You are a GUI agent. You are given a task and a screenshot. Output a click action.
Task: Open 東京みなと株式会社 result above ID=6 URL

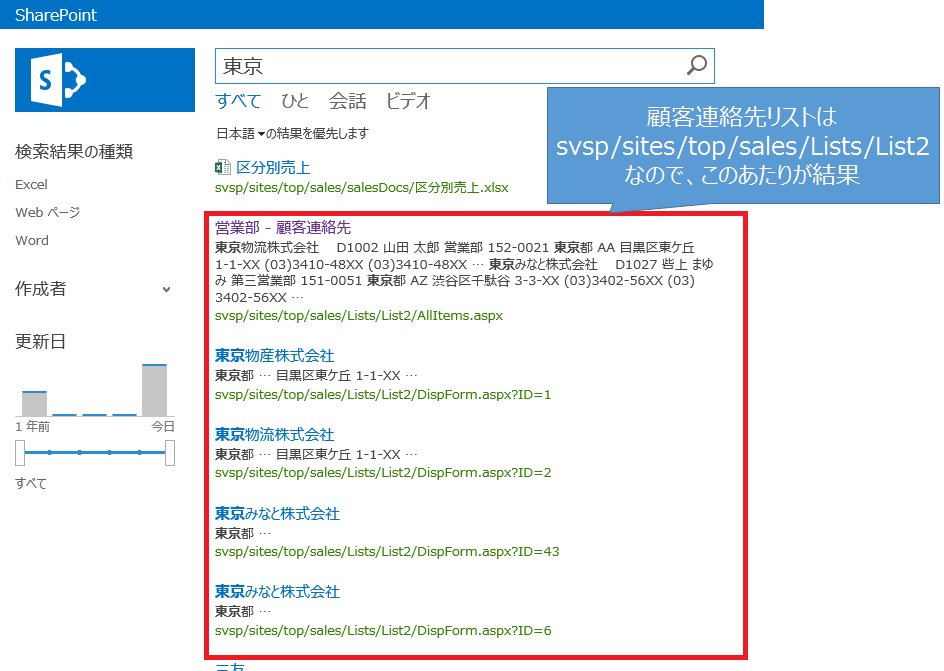278,592
